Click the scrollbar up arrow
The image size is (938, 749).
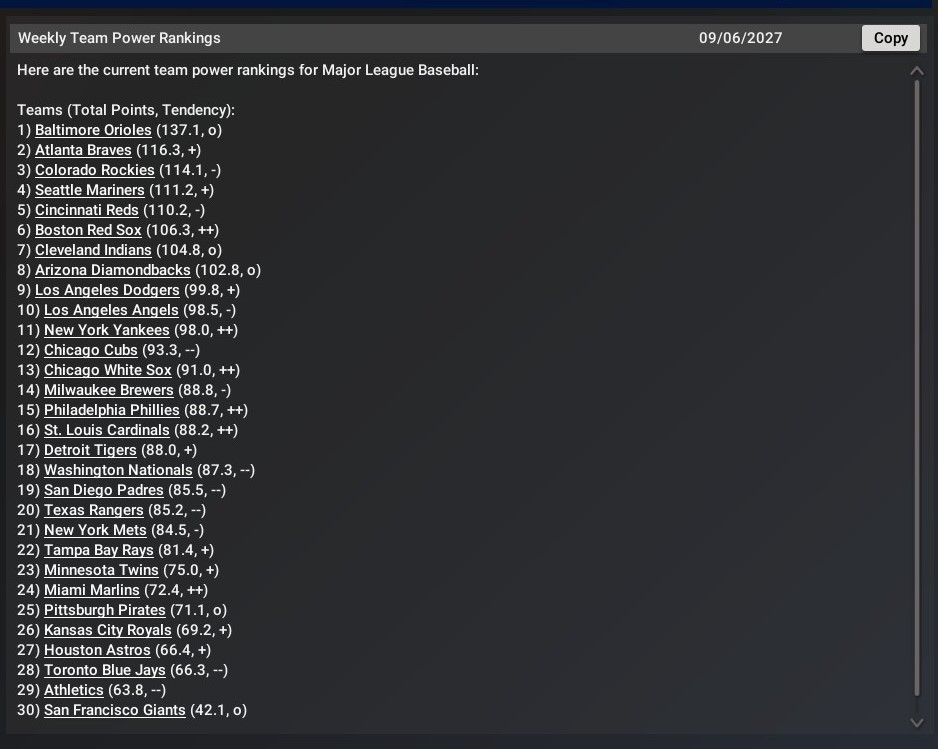(x=916, y=71)
